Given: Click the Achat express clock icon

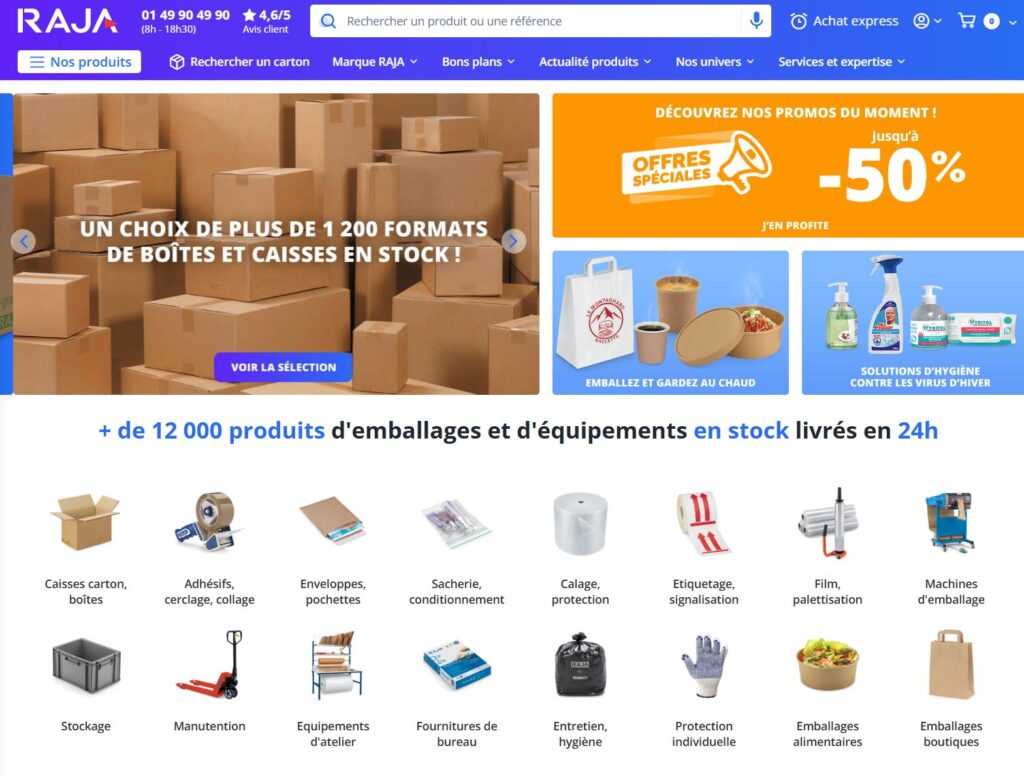Looking at the screenshot, I should pyautogui.click(x=798, y=22).
